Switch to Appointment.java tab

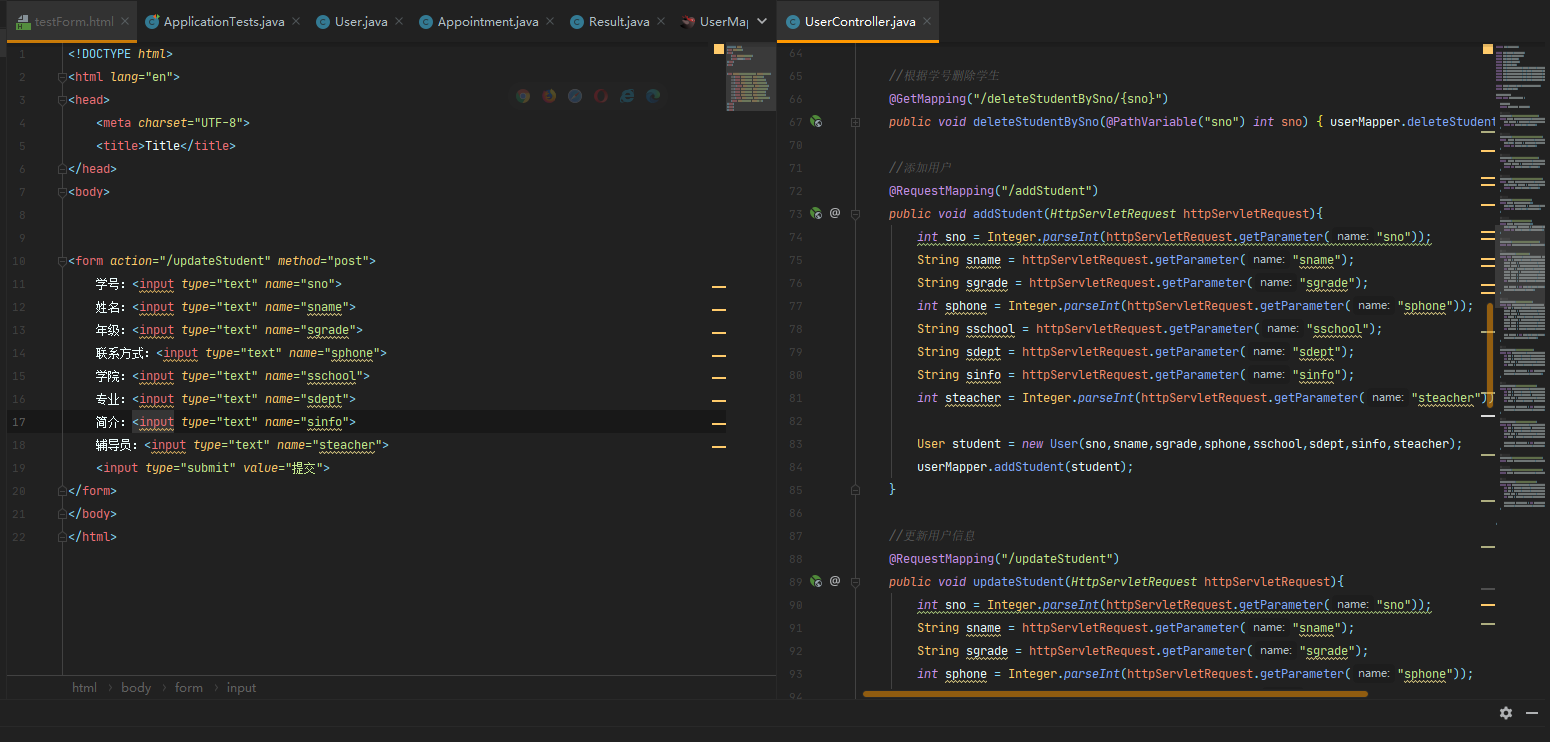[487, 21]
